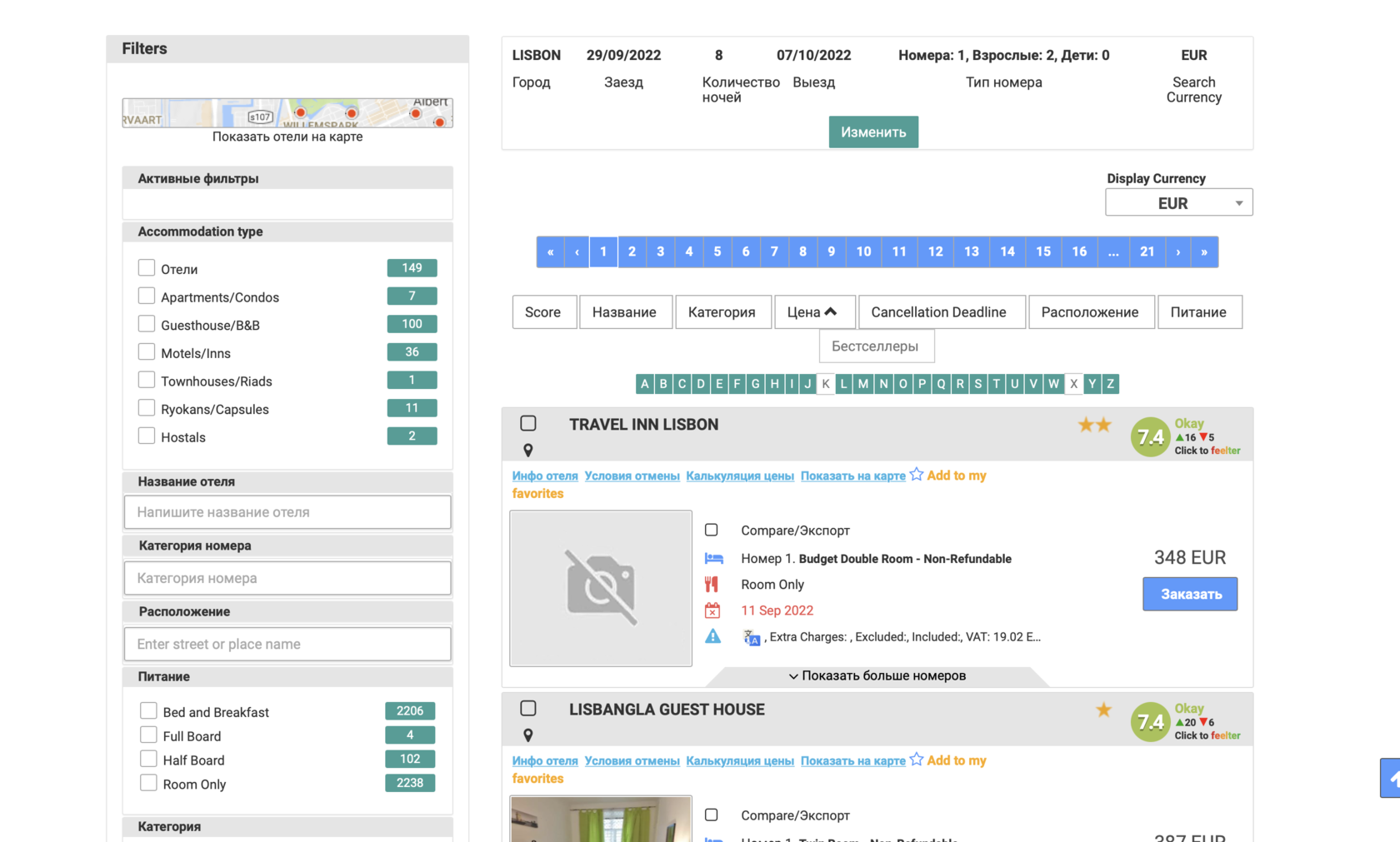This screenshot has height=842, width=1400.
Task: Click favorites star icon for Lisbangla Guest House
Action: pos(917,759)
